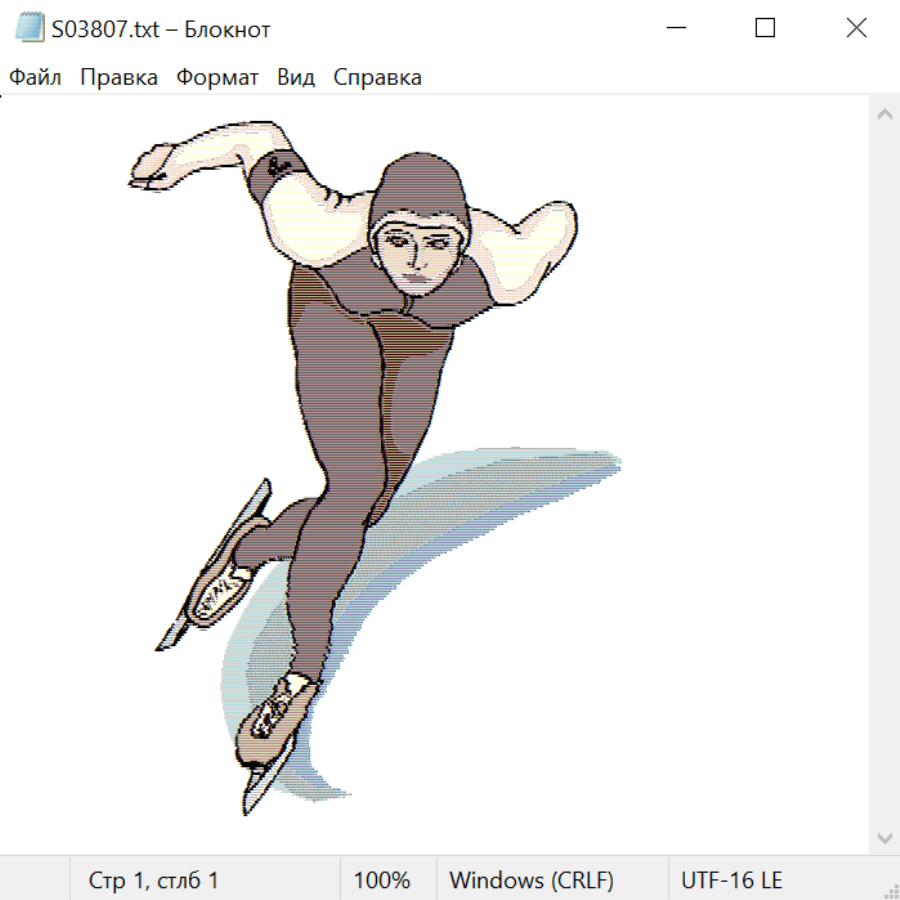Click Windows (CRLF) line ending indicator
900x900 pixels.
click(531, 881)
